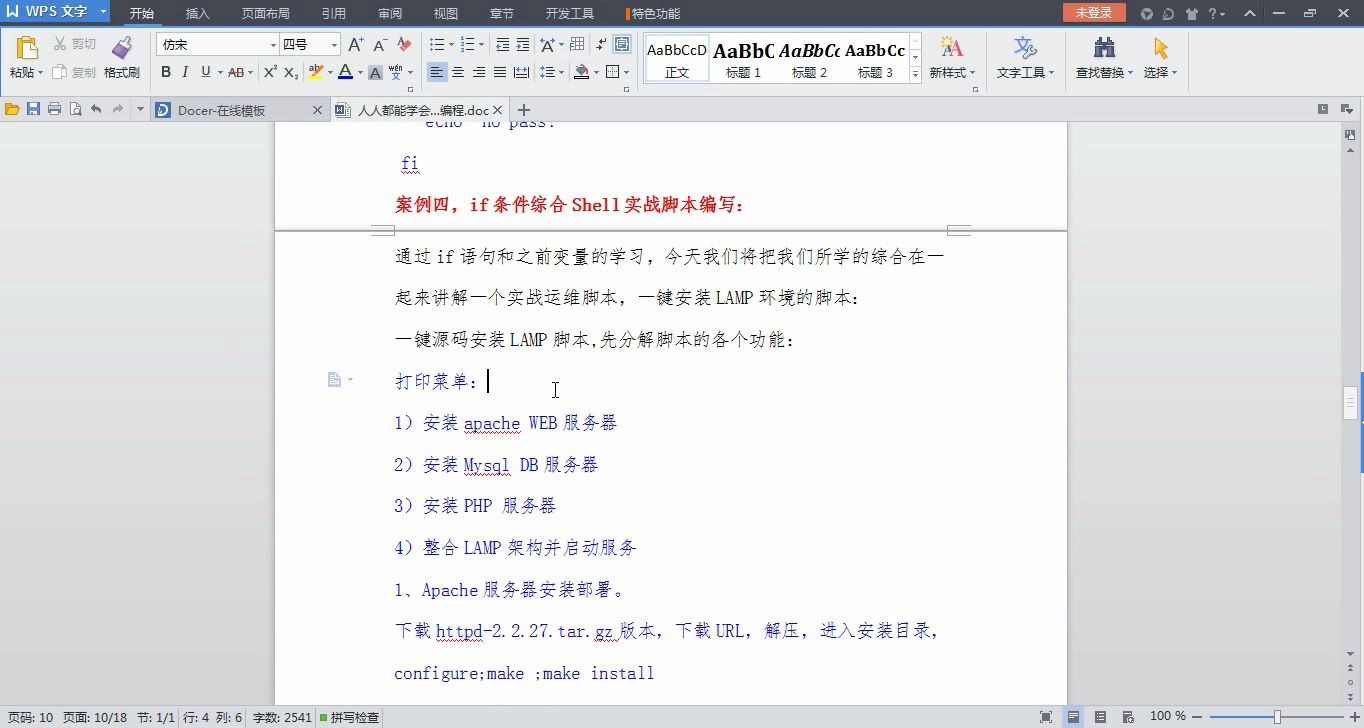This screenshot has width=1364, height=728.
Task: Click the Cut (剪切) scissors button
Action: [74, 44]
